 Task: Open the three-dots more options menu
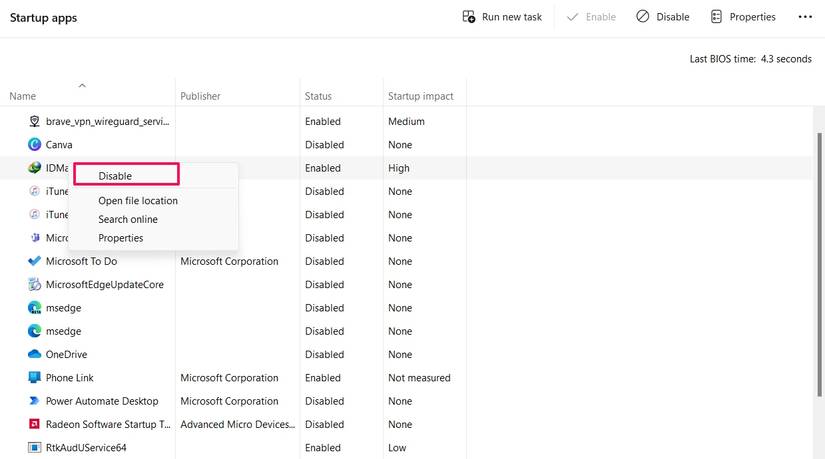point(805,17)
